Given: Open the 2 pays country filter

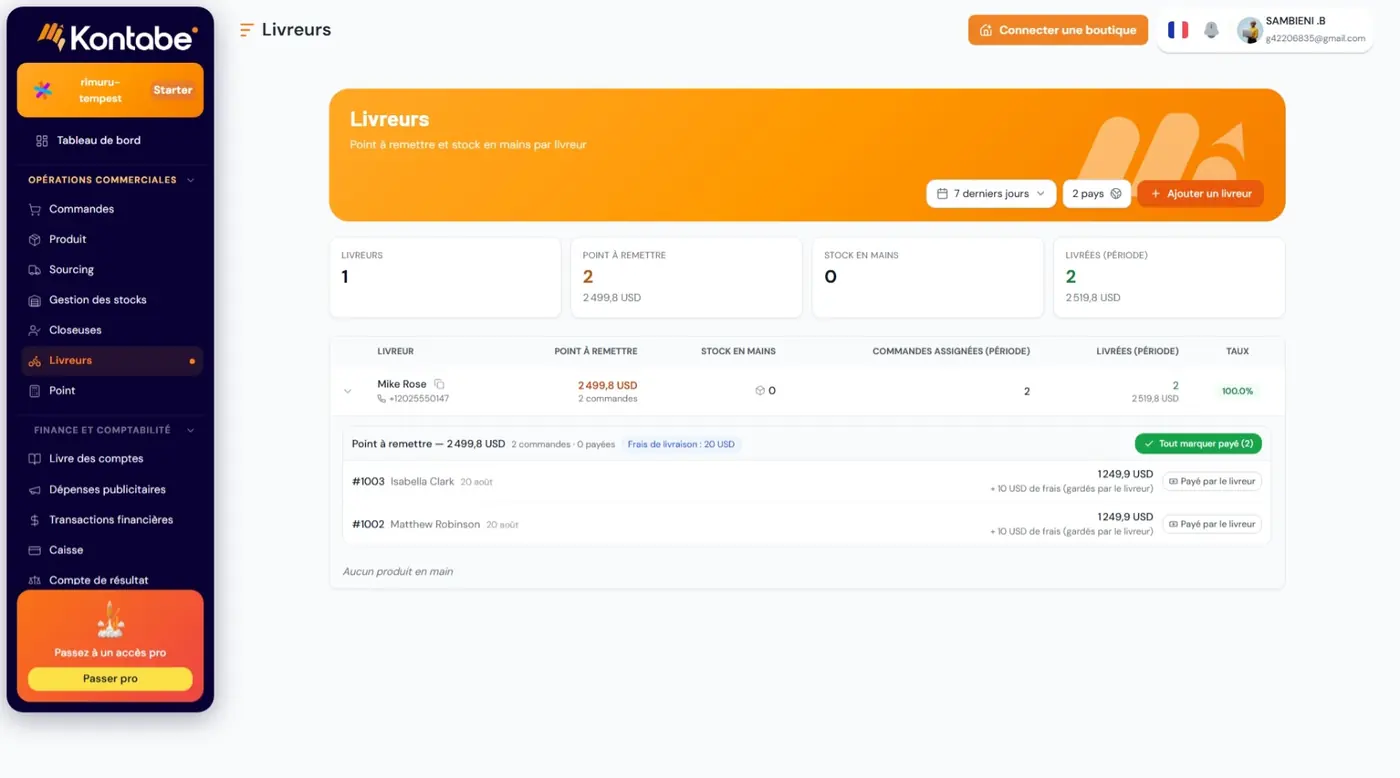Looking at the screenshot, I should 1096,194.
